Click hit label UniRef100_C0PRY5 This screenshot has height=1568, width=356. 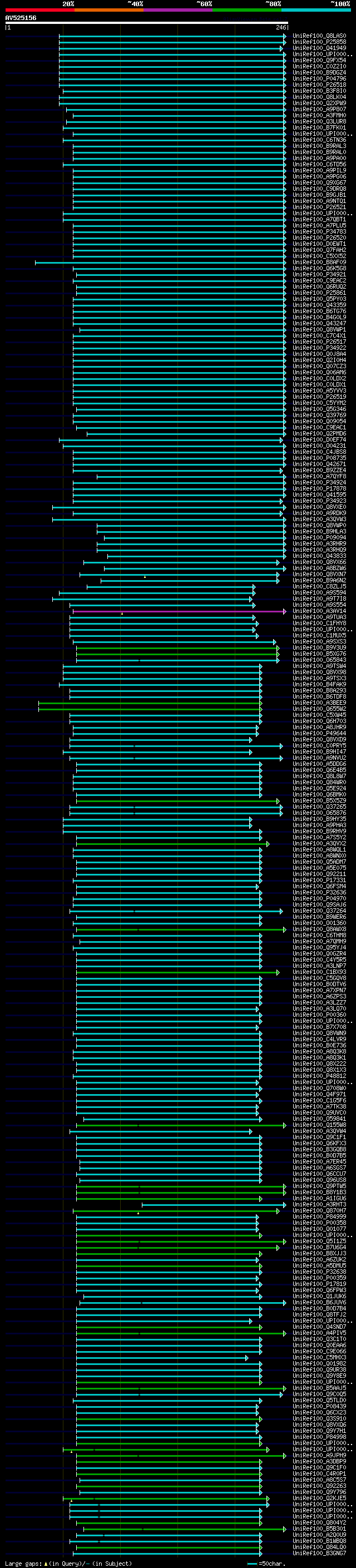pyautogui.click(x=319, y=746)
